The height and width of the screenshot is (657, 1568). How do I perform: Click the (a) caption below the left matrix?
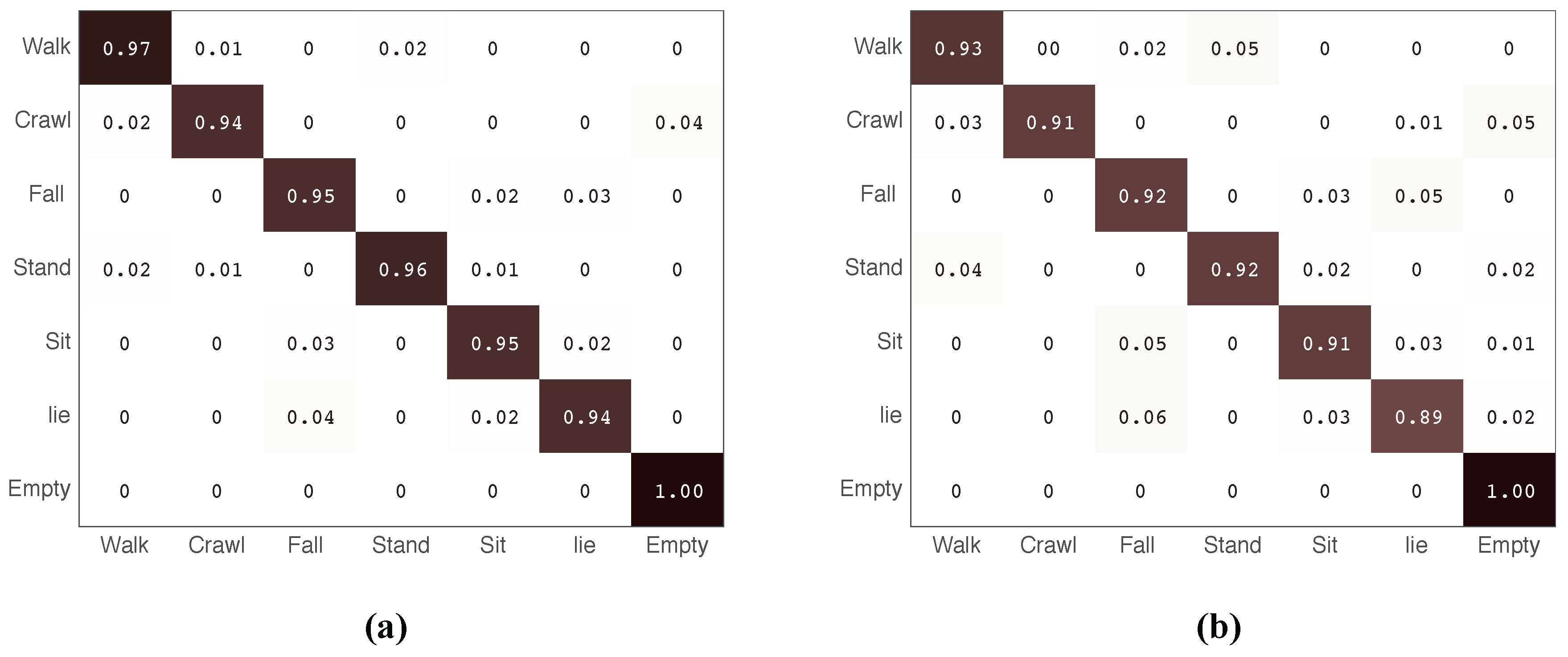coord(386,627)
